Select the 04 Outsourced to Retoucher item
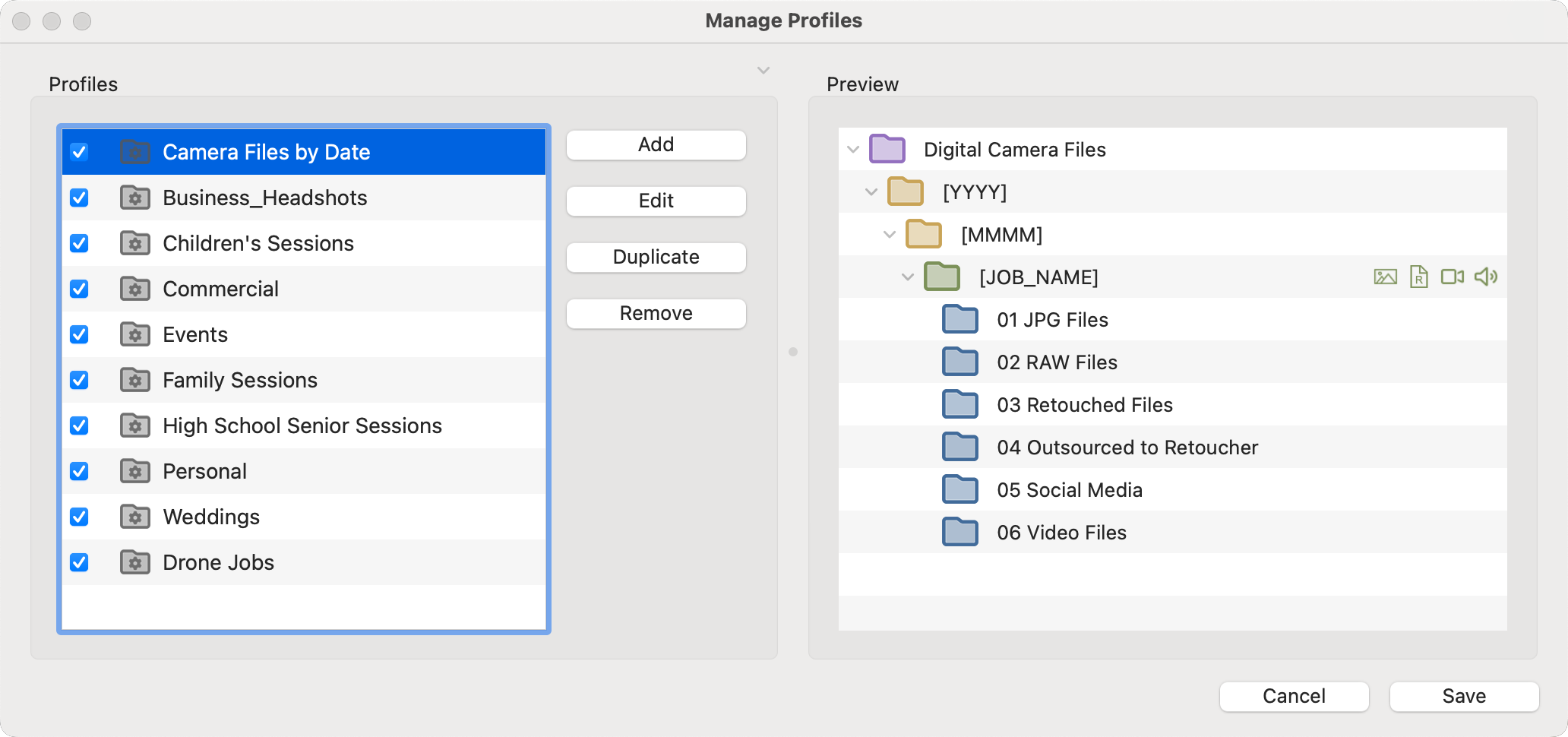The height and width of the screenshot is (737, 1568). tap(1127, 448)
